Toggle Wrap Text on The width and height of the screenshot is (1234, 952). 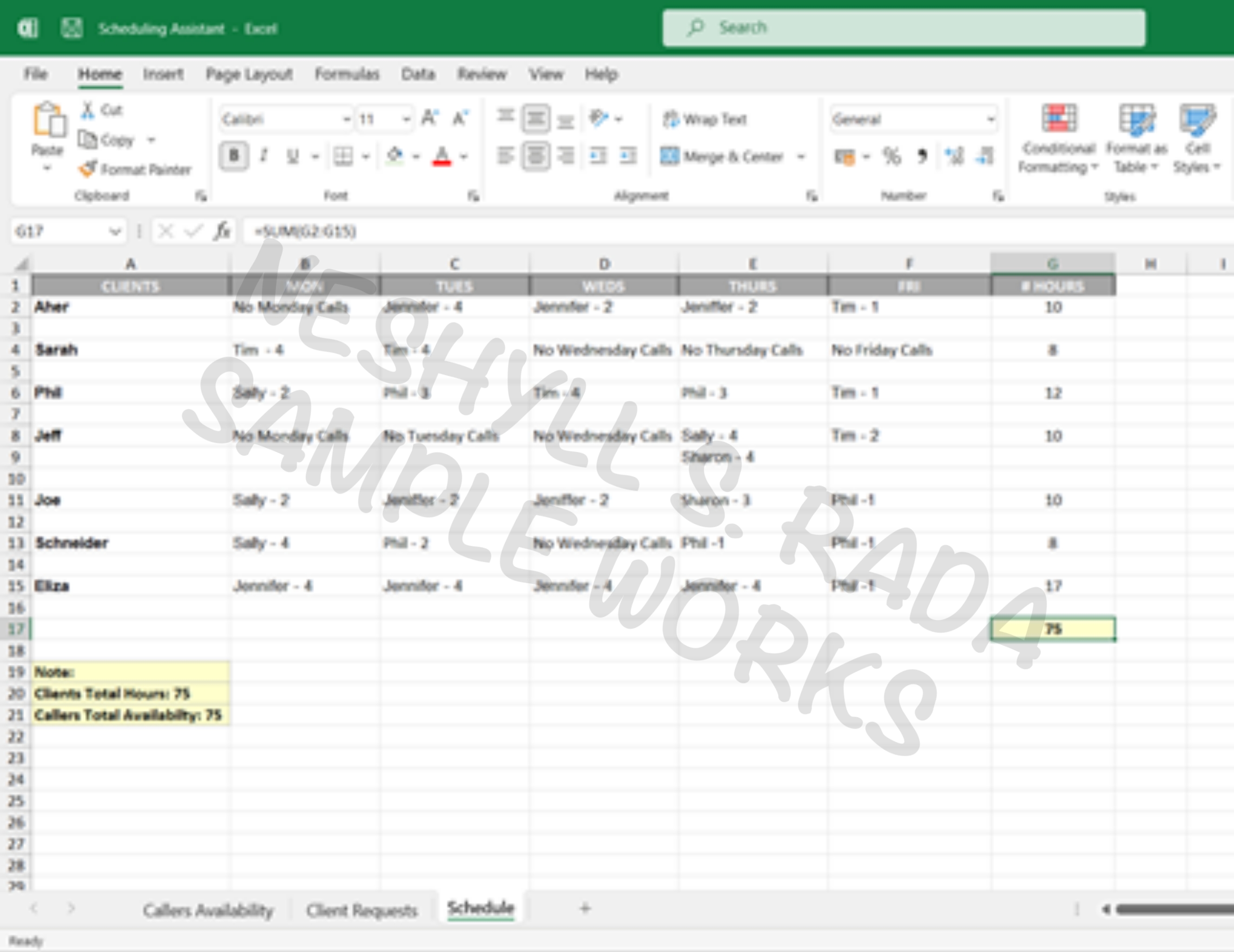pyautogui.click(x=706, y=119)
